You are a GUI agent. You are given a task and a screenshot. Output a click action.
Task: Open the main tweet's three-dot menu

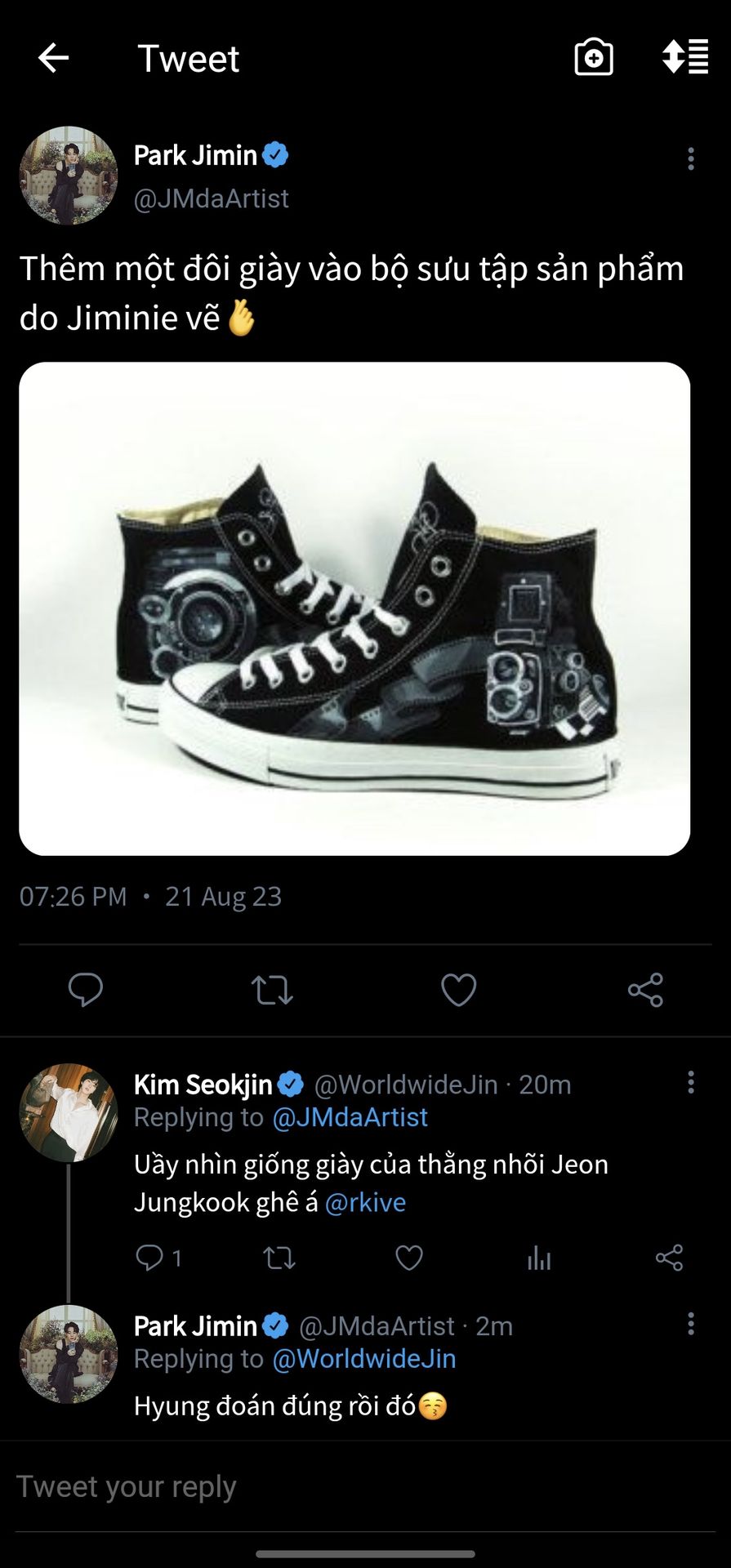tap(691, 158)
